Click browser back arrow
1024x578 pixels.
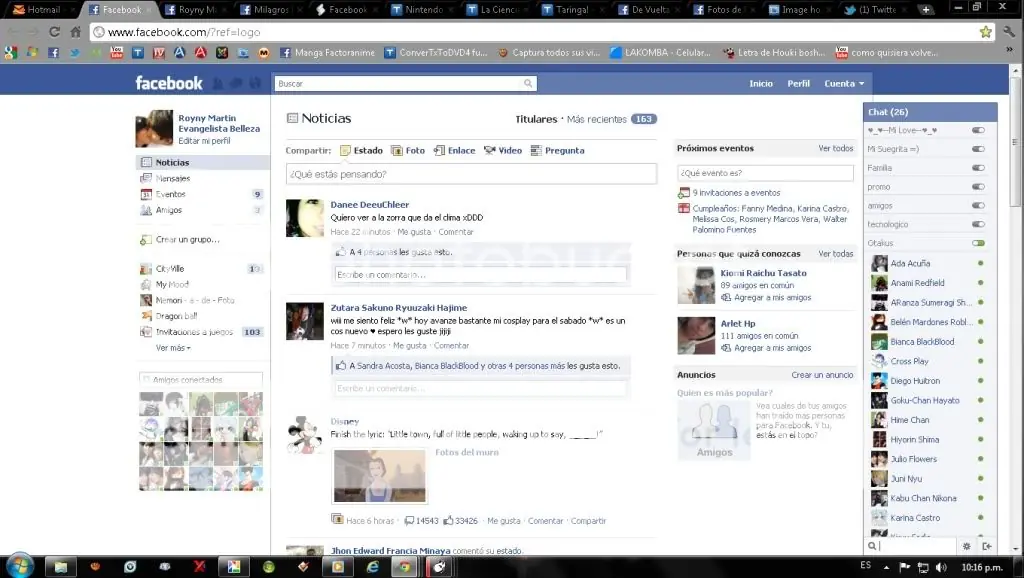(x=13, y=31)
